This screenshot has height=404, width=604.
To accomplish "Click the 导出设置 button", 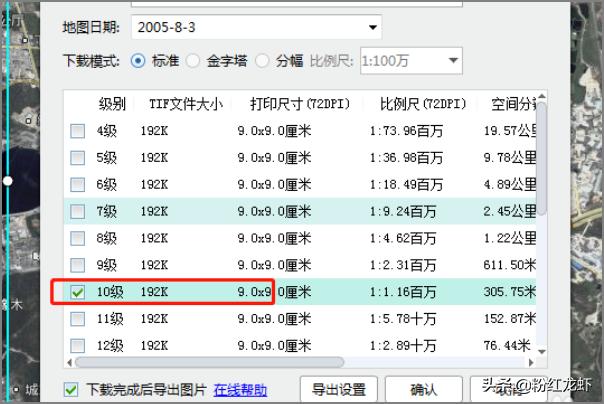I will 338,389.
